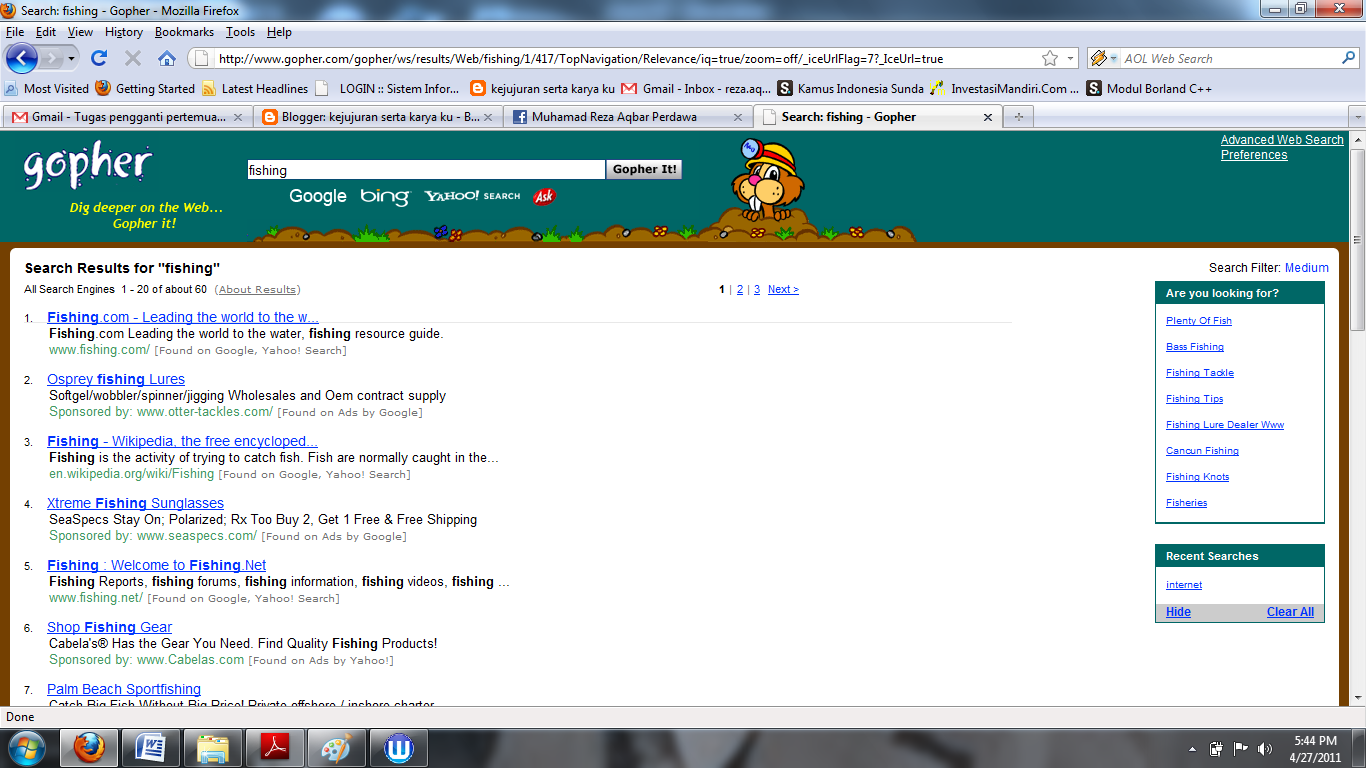Open the URL history dropdown arrow
Viewport: 1366px width, 768px height.
click(x=1071, y=58)
